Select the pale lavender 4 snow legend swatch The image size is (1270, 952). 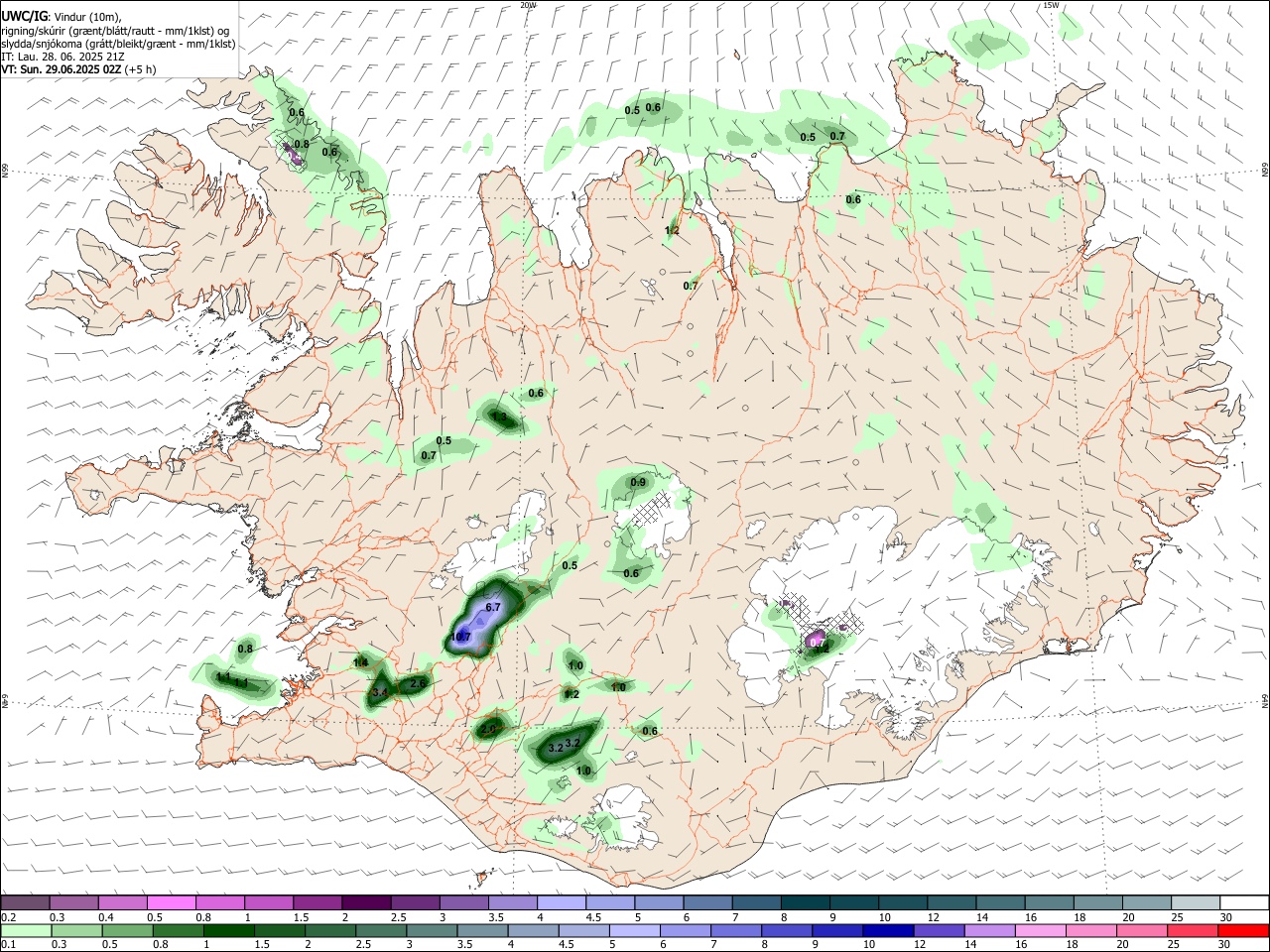point(562,903)
